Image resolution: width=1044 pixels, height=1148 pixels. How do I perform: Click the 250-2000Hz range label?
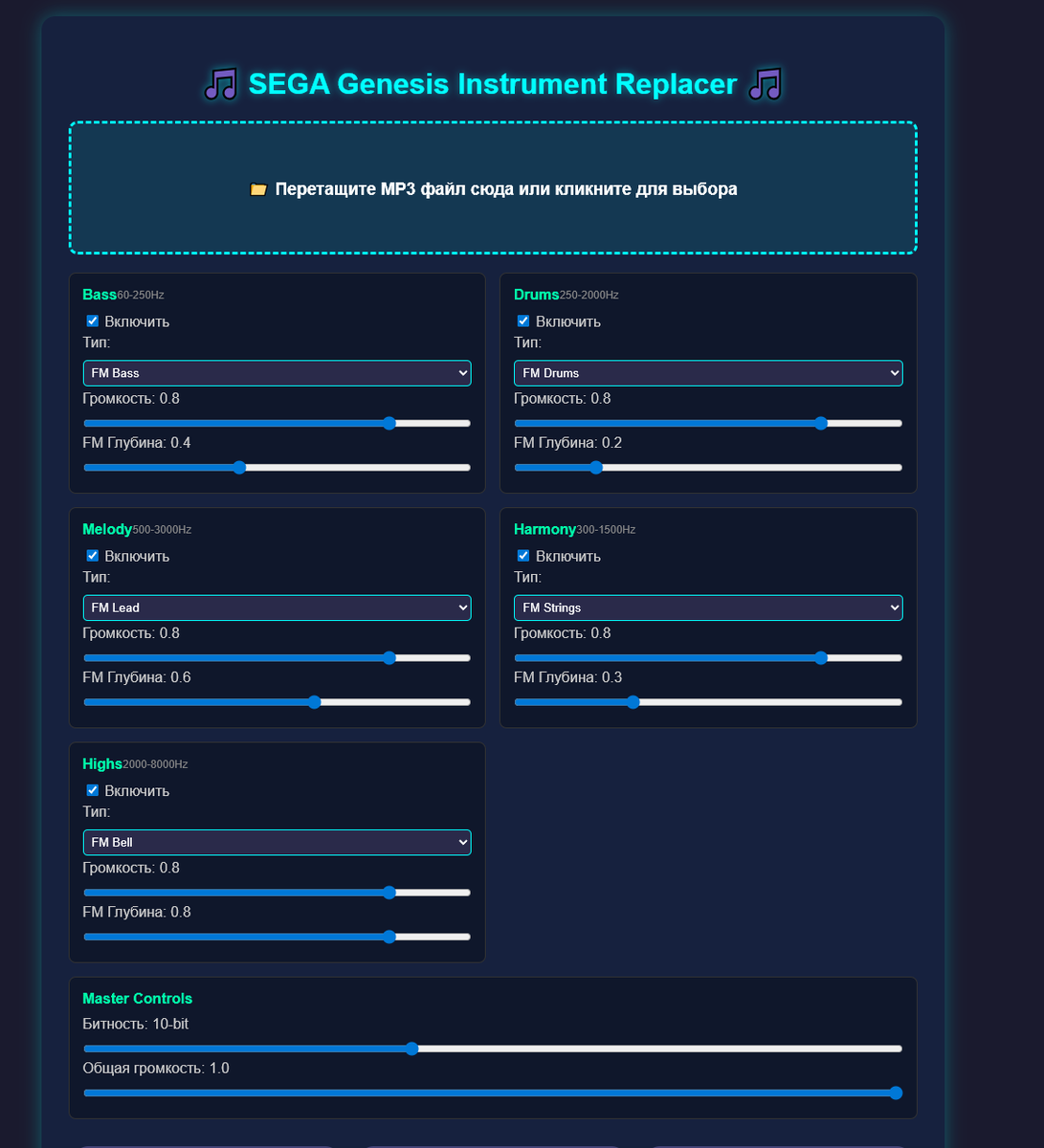click(x=589, y=296)
